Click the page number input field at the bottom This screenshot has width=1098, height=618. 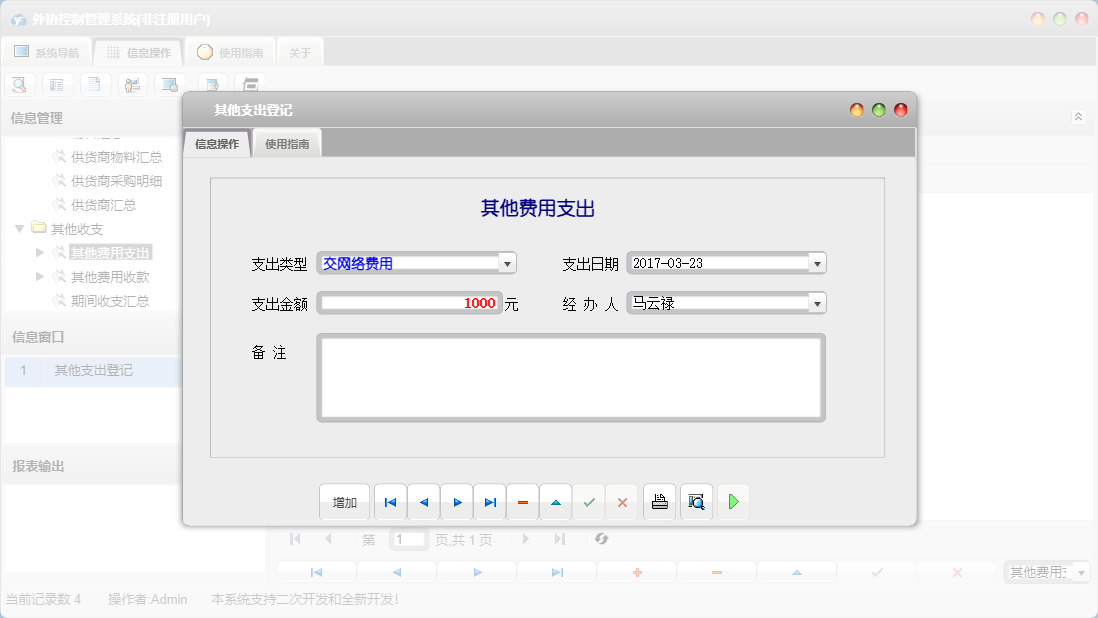(407, 538)
